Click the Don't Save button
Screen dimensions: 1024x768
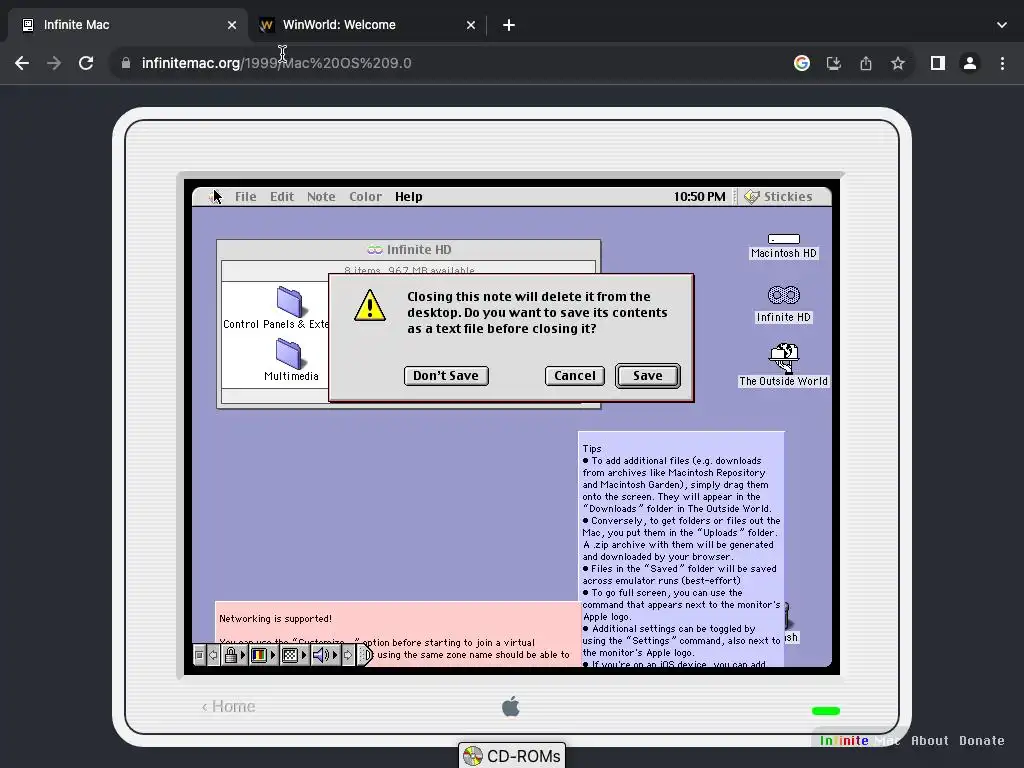(446, 376)
